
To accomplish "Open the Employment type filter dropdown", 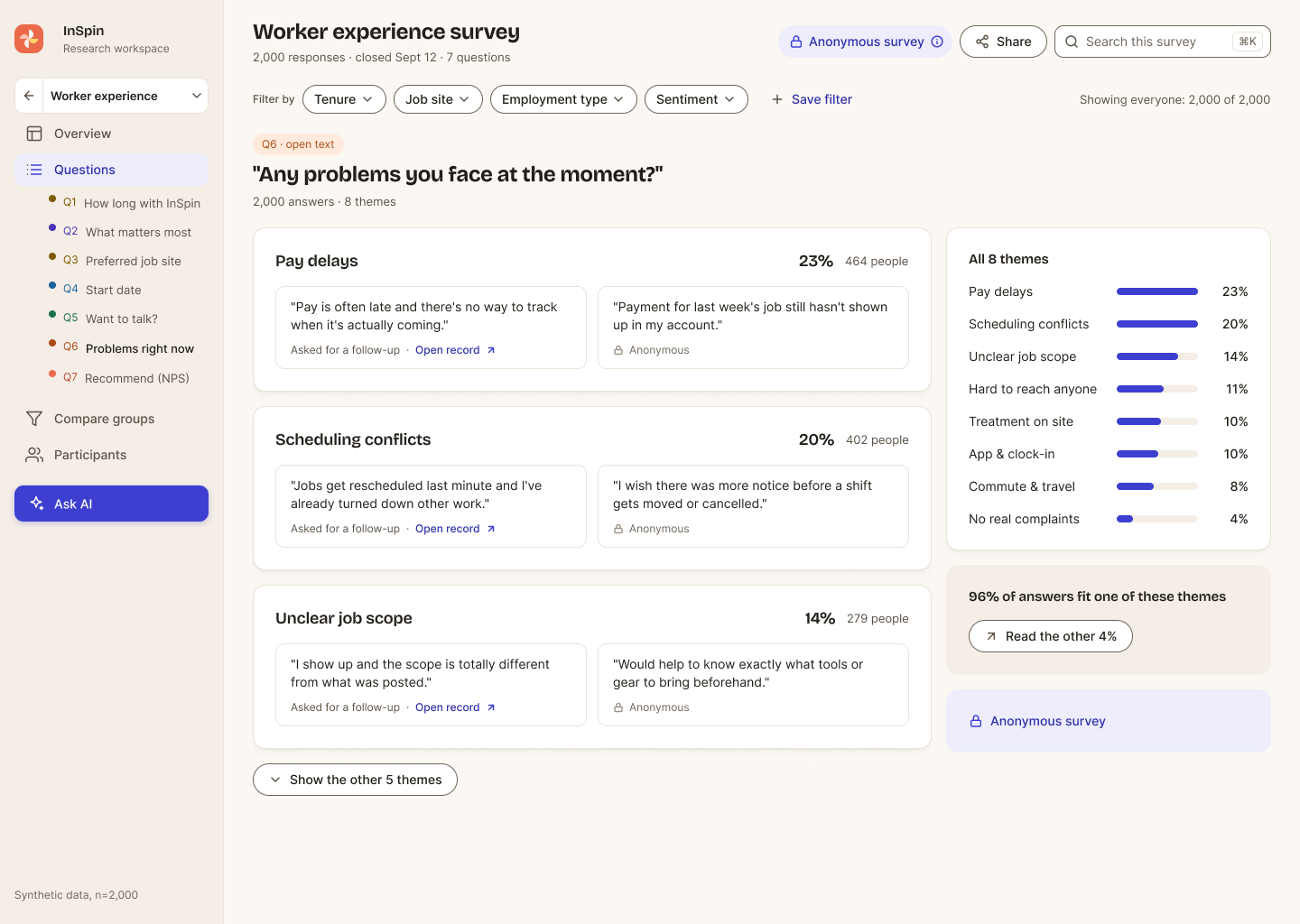I will 563,99.
